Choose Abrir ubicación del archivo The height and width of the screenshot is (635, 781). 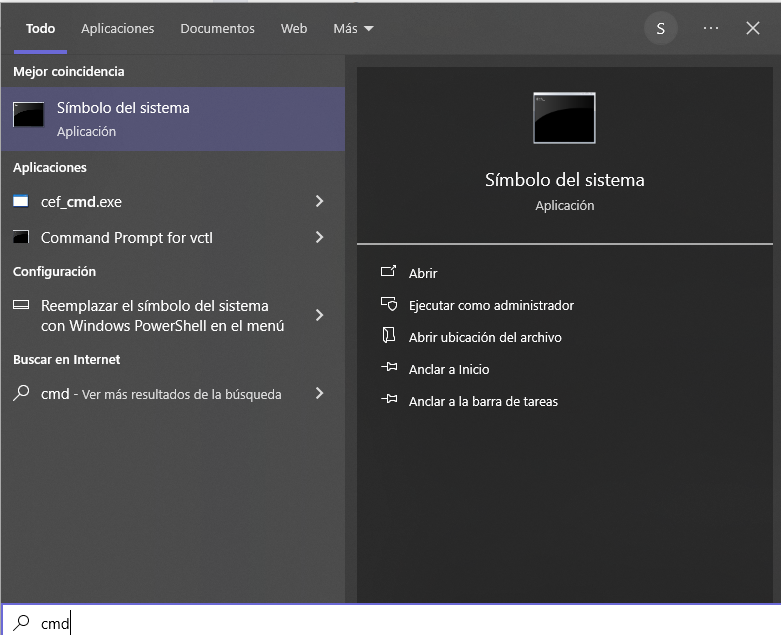[485, 338]
